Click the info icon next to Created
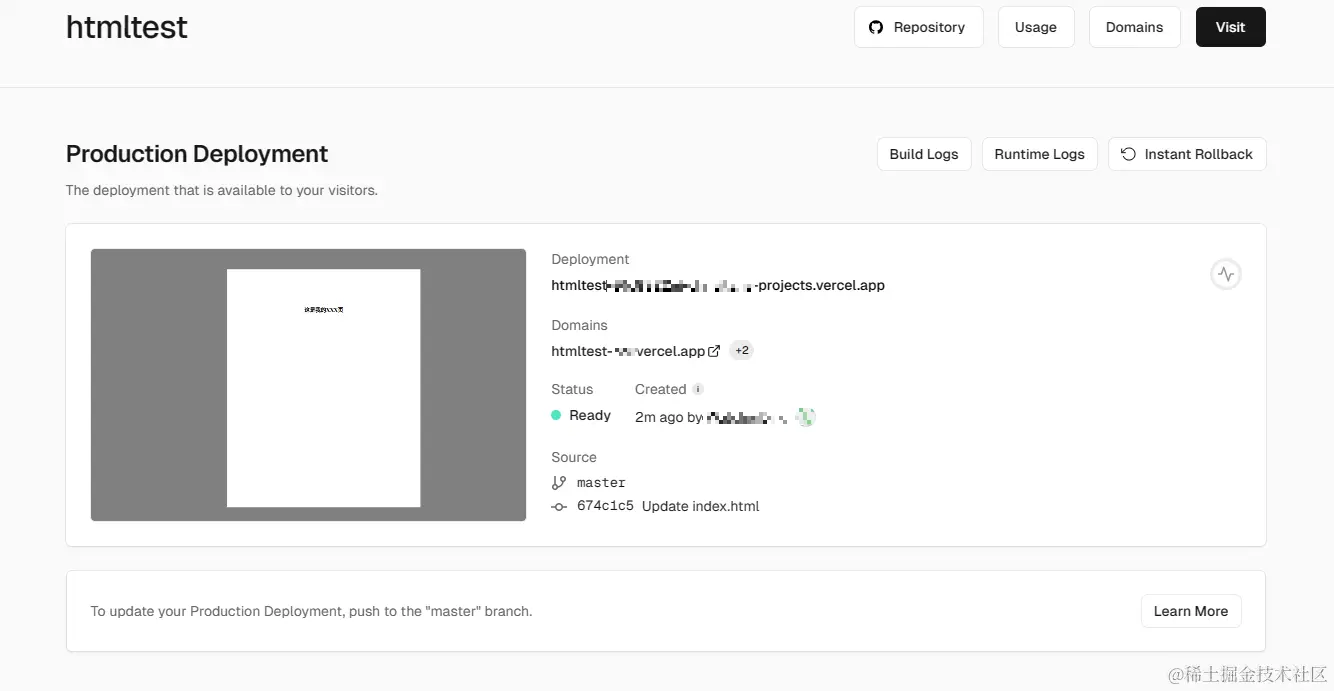Screen dimensions: 1334x691 [x=698, y=389]
